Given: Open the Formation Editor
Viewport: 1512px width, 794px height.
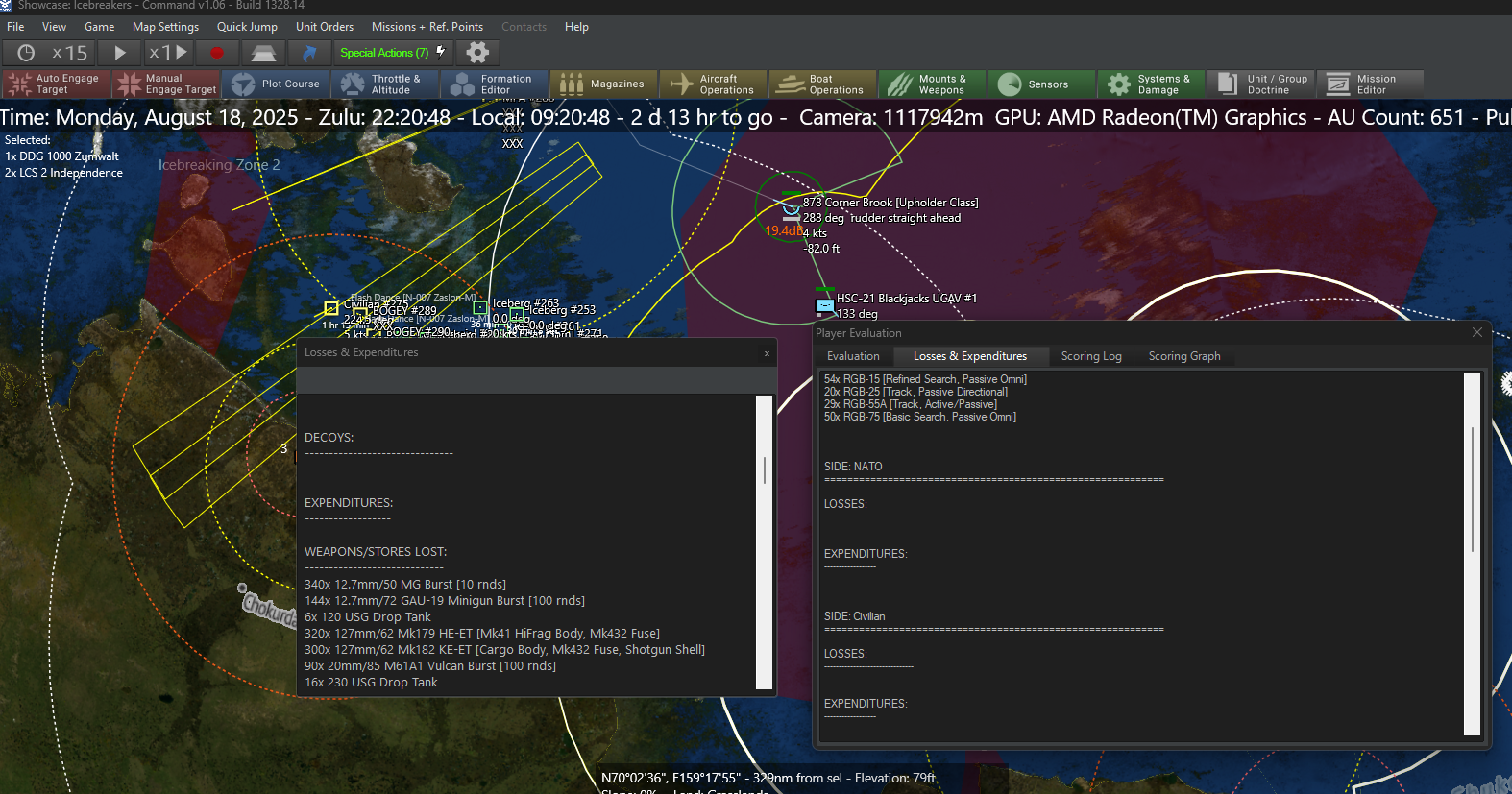Looking at the screenshot, I should (x=495, y=84).
